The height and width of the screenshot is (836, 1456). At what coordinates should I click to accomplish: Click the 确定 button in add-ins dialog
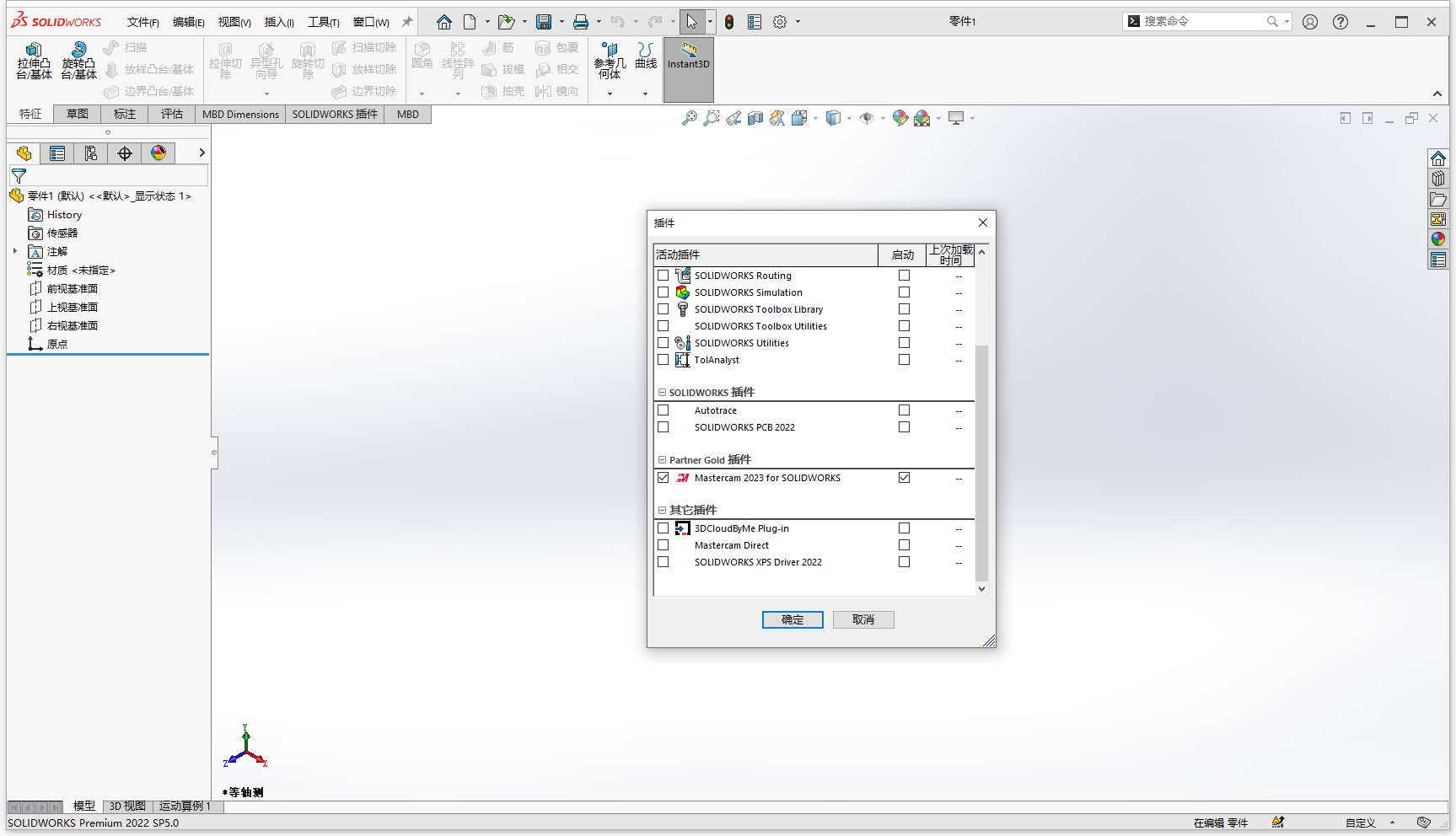click(792, 619)
